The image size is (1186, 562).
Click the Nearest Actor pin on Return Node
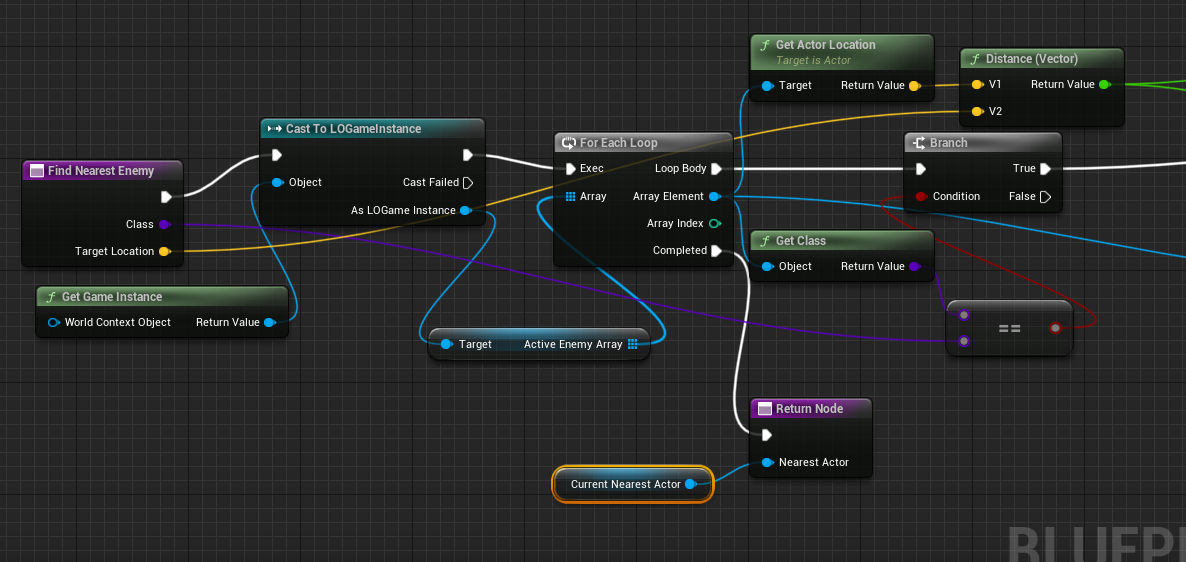click(x=767, y=462)
